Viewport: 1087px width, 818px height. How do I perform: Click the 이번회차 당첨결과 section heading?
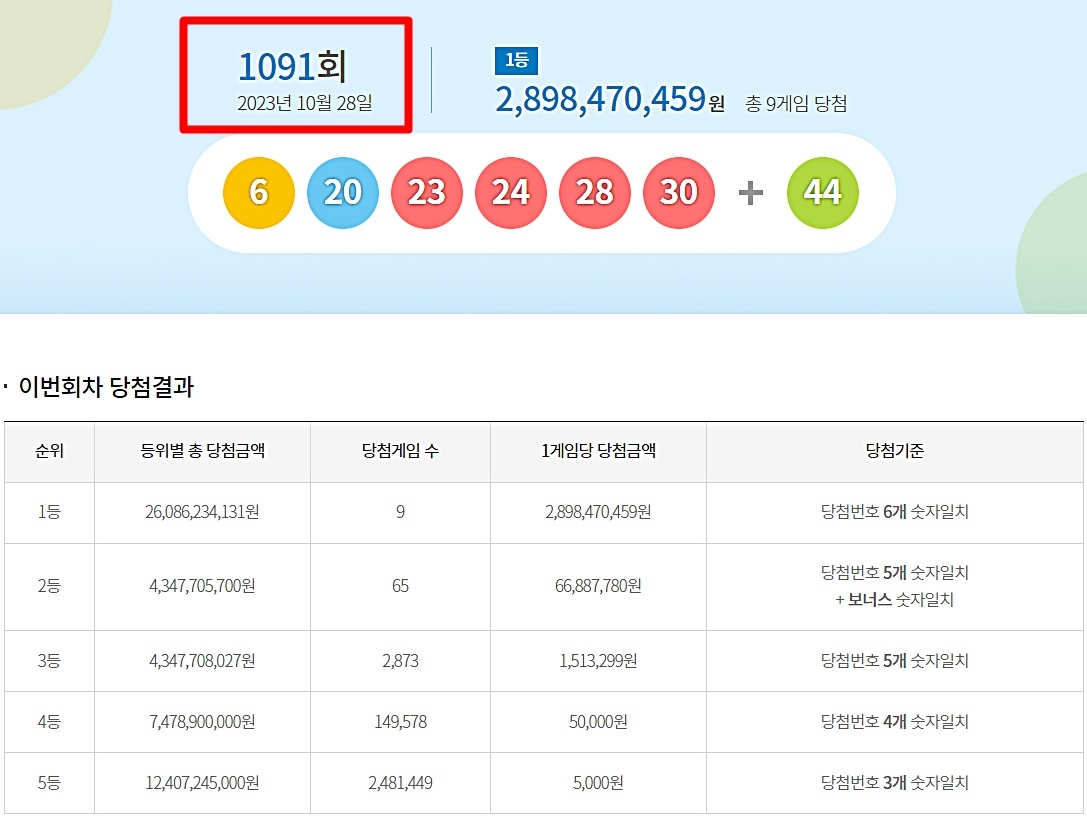(x=106, y=387)
